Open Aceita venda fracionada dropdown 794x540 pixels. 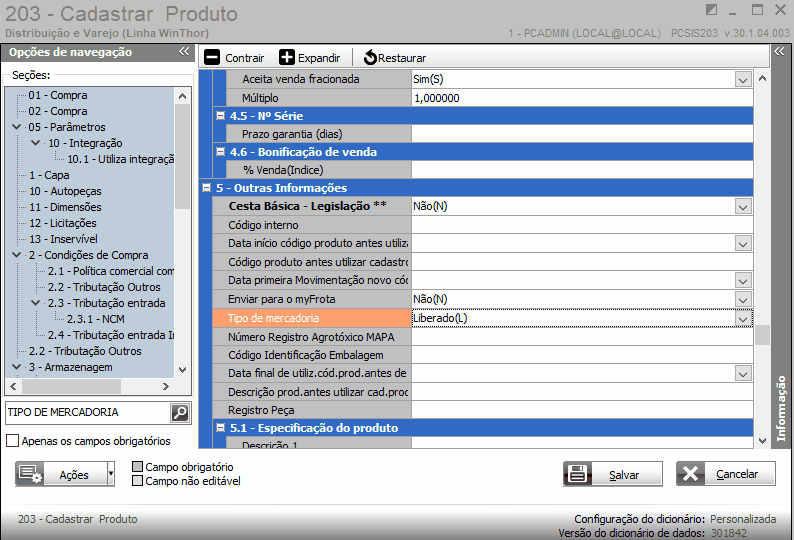743,80
